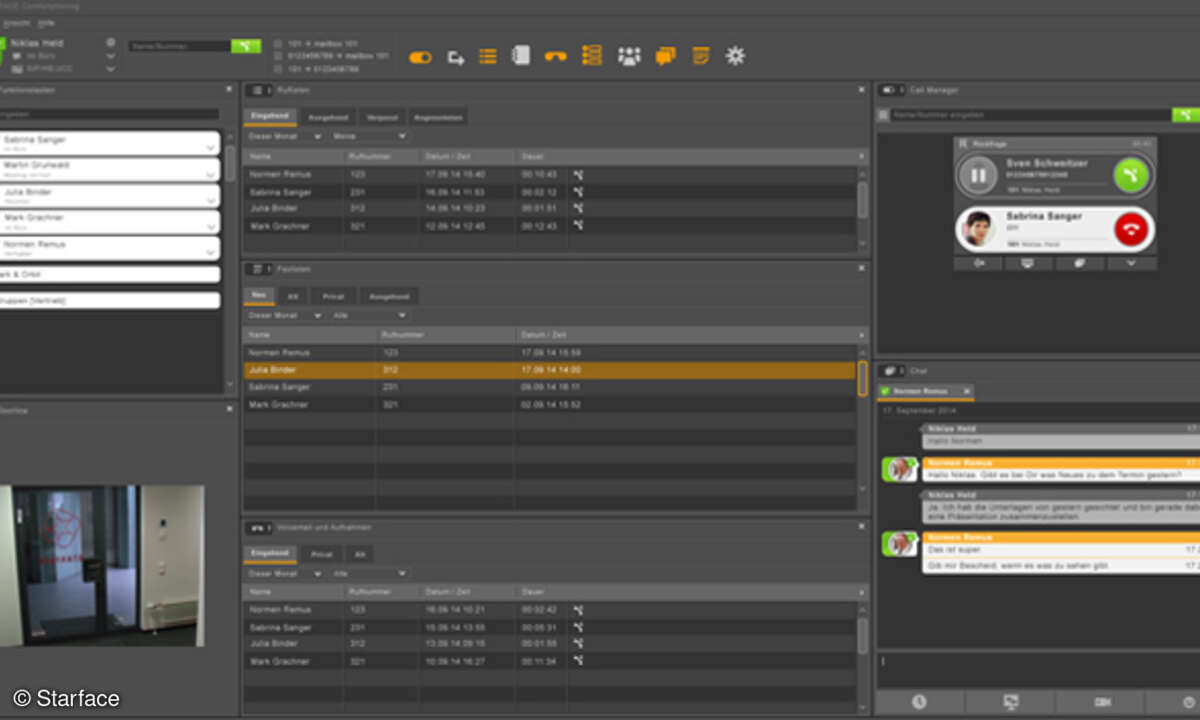Click the orange document toolbar icon

[701, 56]
